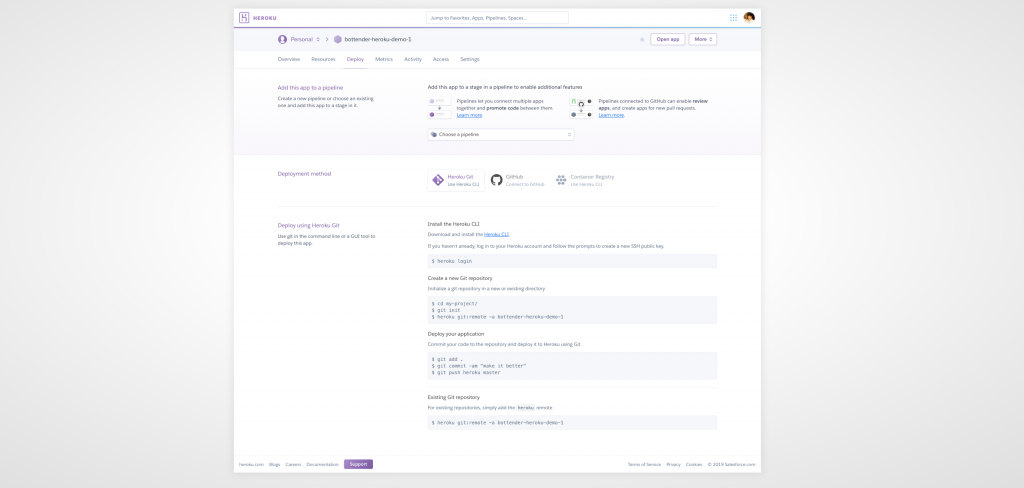This screenshot has height=488, width=1024.
Task: Click the '© 2019 Salesforce.com' footer text
Action: coord(731,464)
